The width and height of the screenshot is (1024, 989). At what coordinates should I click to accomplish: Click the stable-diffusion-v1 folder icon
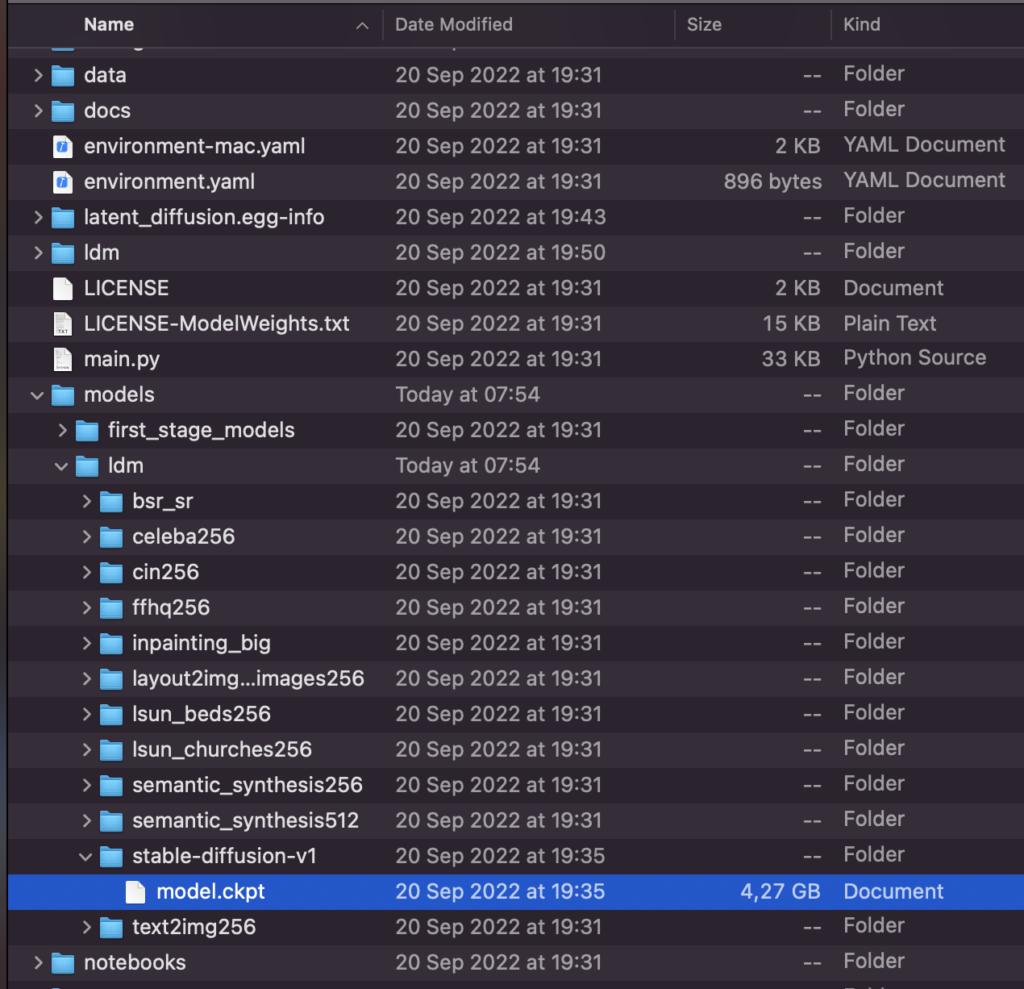tap(111, 856)
